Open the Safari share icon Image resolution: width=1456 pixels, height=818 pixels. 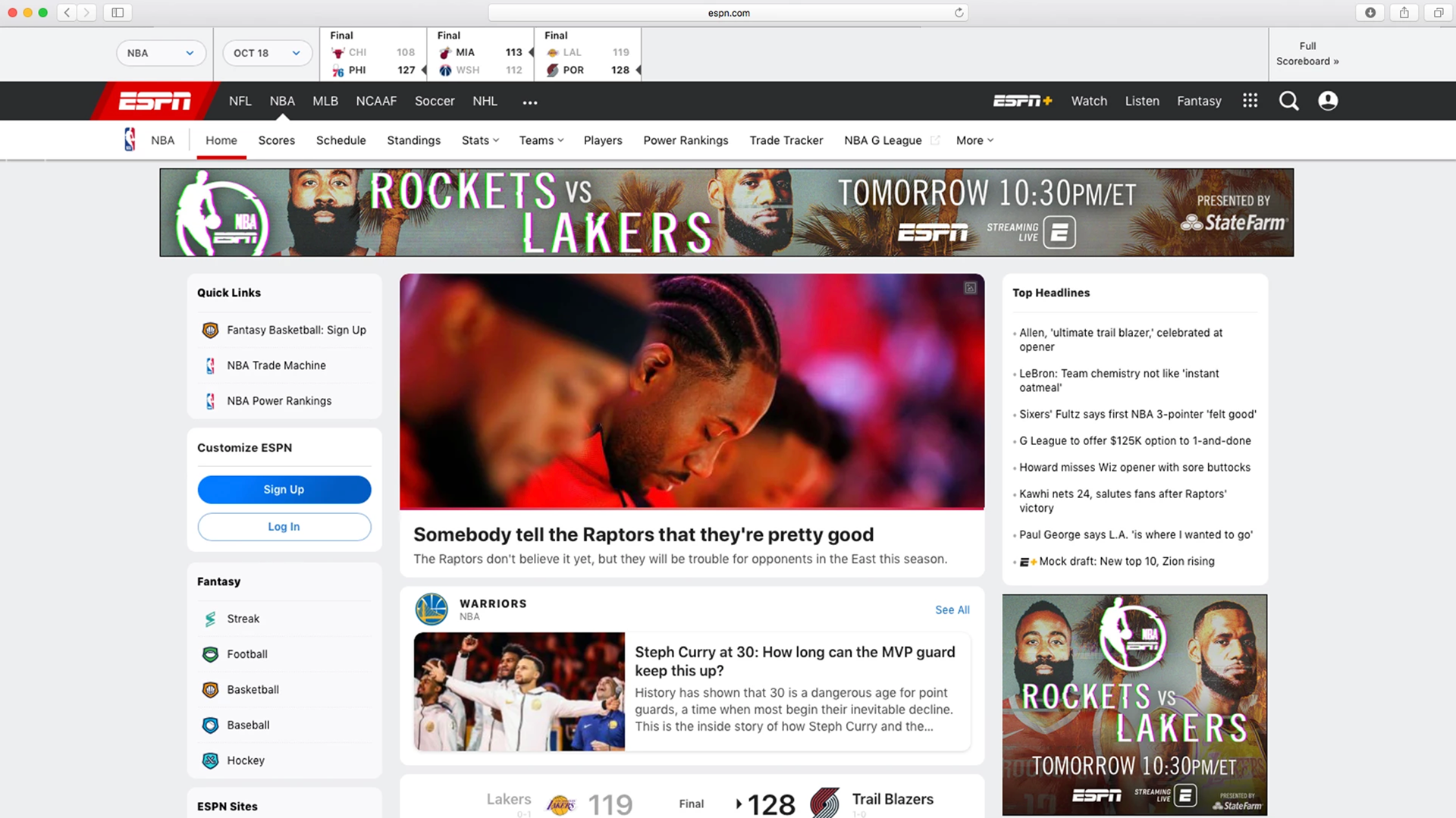(1404, 12)
